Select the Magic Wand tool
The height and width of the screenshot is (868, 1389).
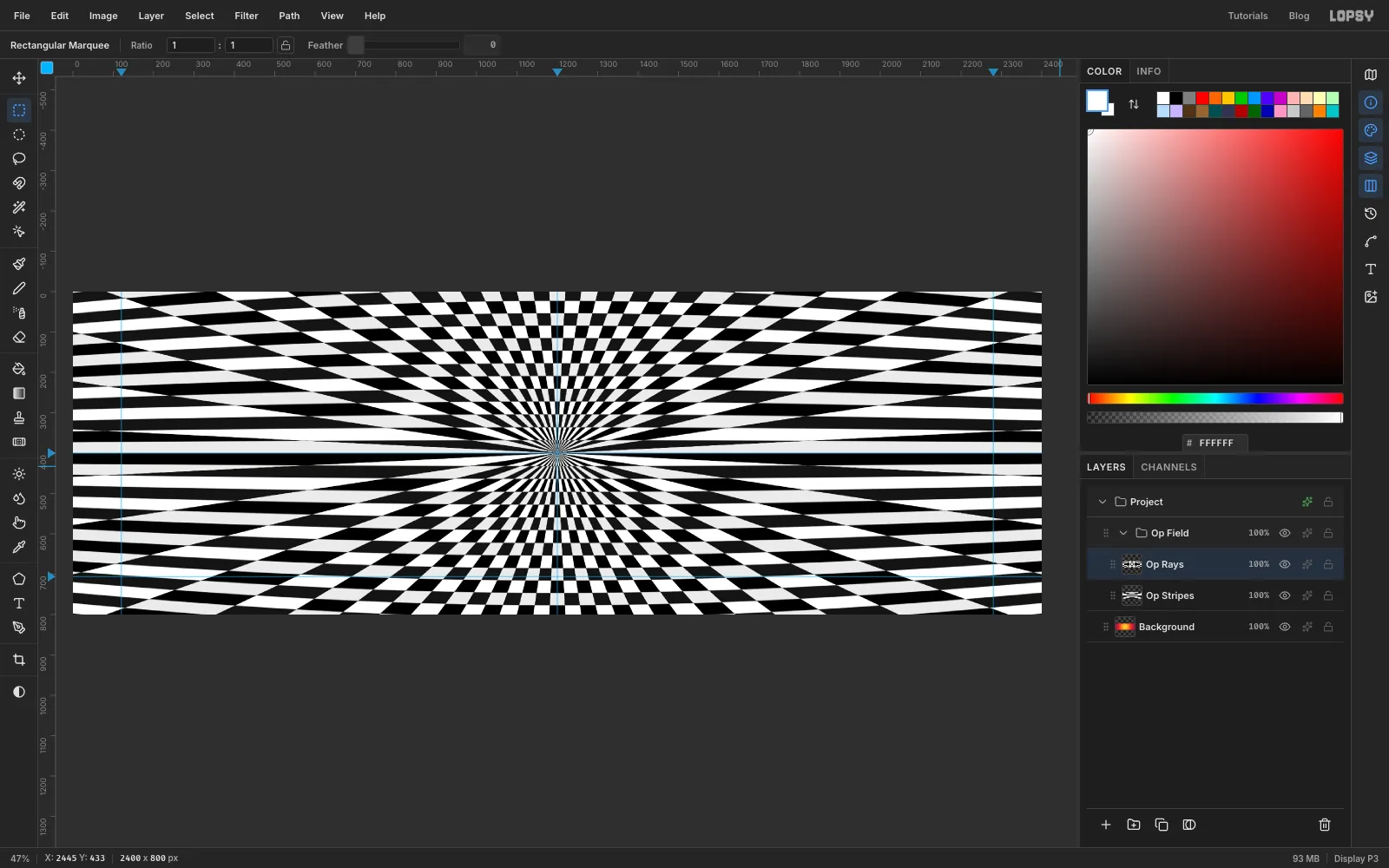[x=19, y=207]
